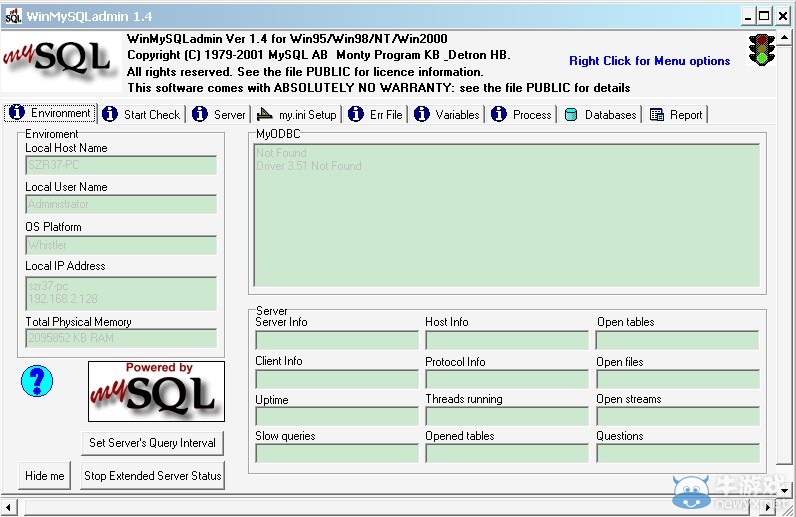Click the Host Info field
This screenshot has height=517, width=796.
507,340
